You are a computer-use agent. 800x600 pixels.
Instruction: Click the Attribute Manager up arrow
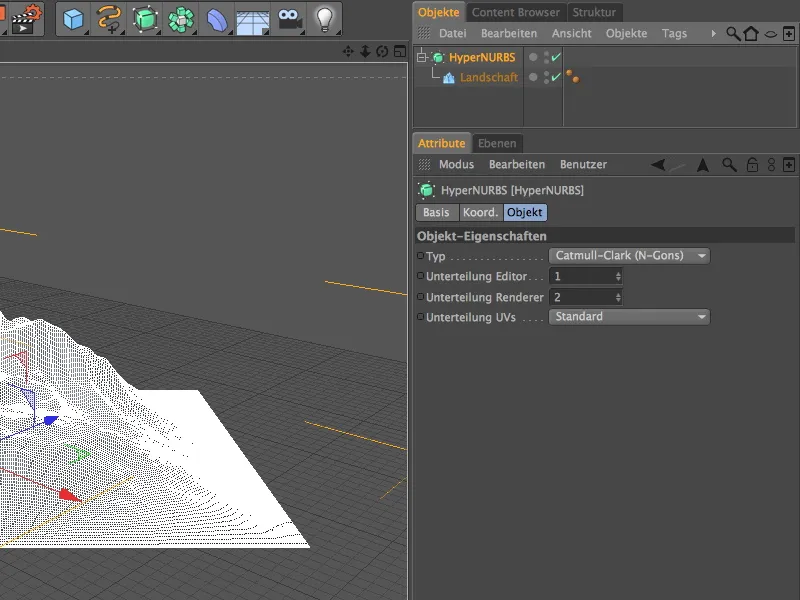(x=703, y=165)
